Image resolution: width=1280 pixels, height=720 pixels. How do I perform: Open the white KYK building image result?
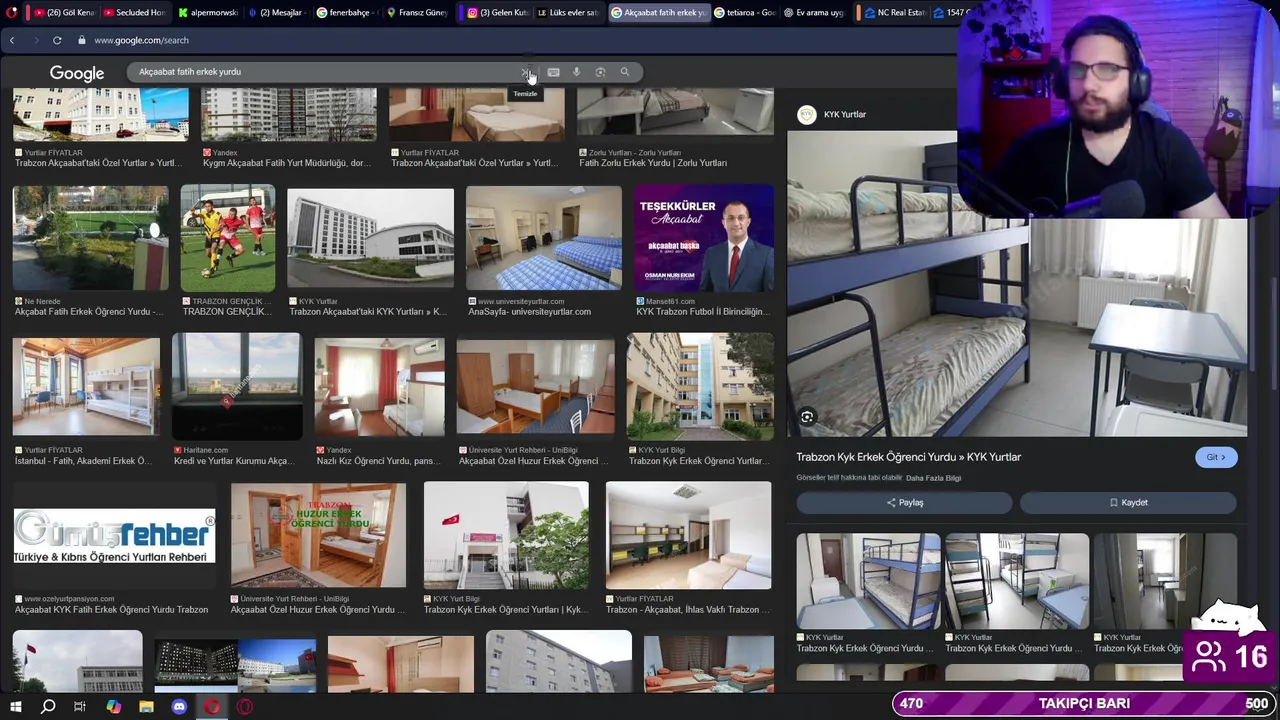coord(370,238)
